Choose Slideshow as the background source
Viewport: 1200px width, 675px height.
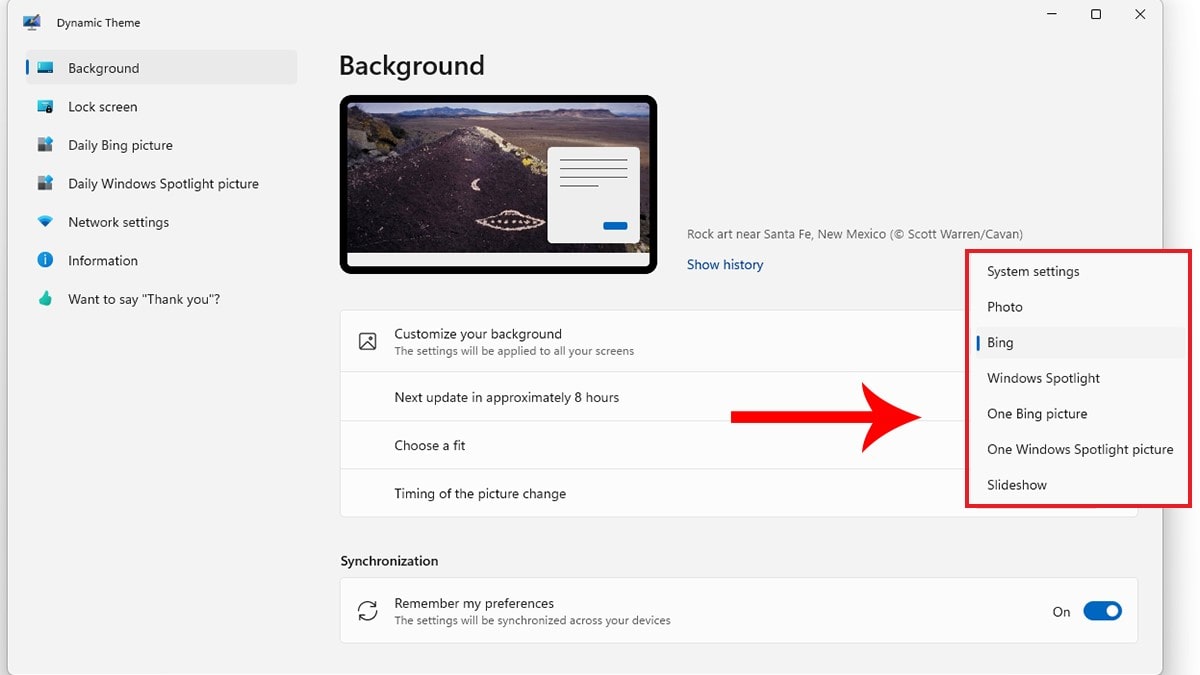click(1016, 484)
